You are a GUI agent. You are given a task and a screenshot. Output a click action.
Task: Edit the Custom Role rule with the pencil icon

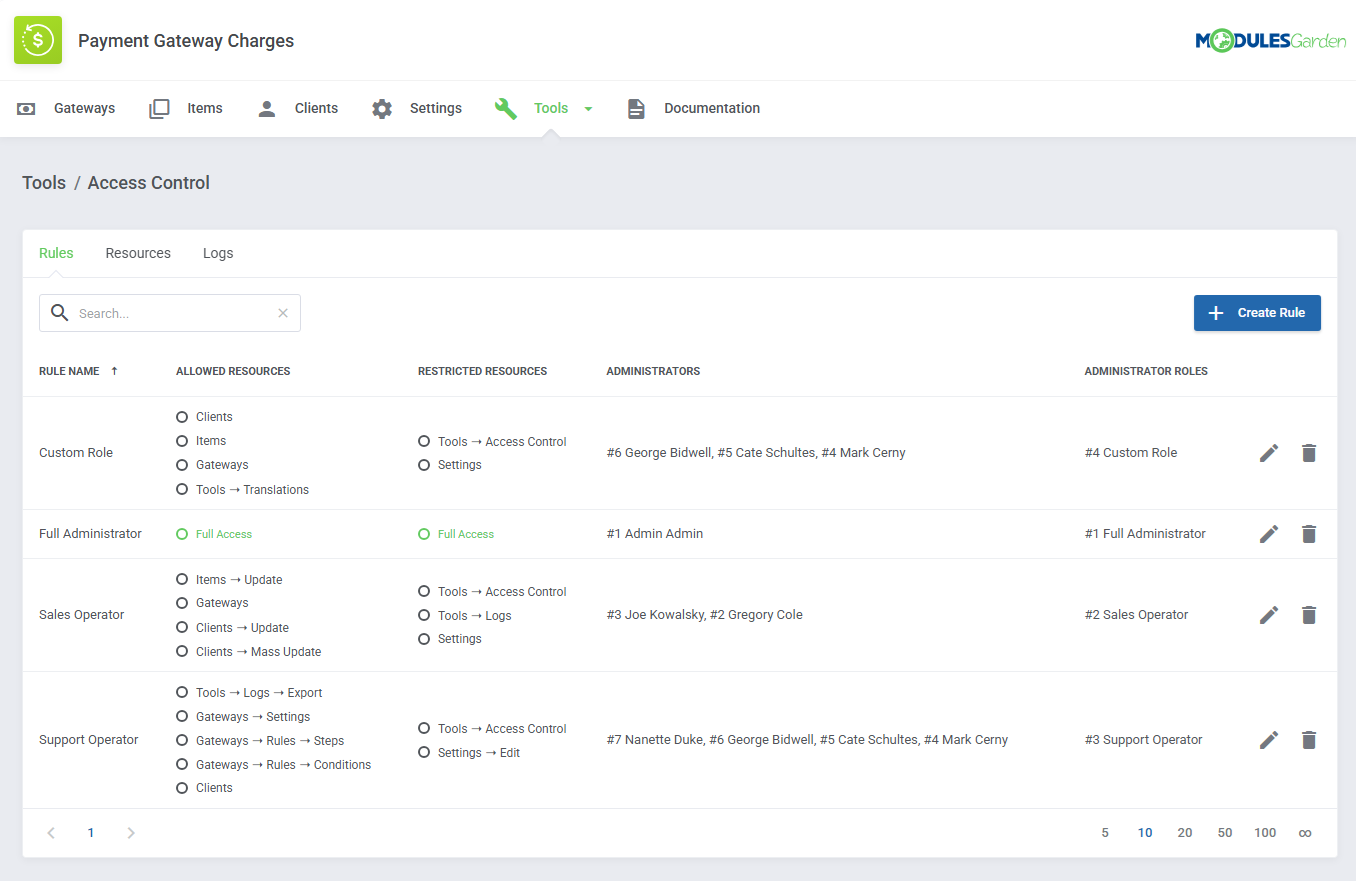(1268, 452)
